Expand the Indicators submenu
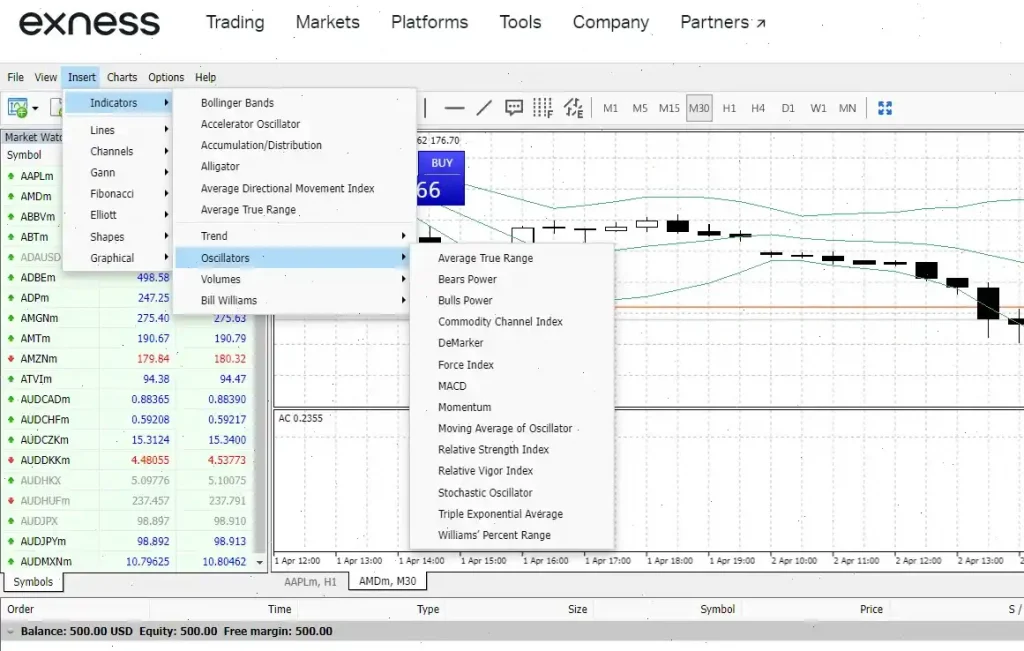 point(119,103)
